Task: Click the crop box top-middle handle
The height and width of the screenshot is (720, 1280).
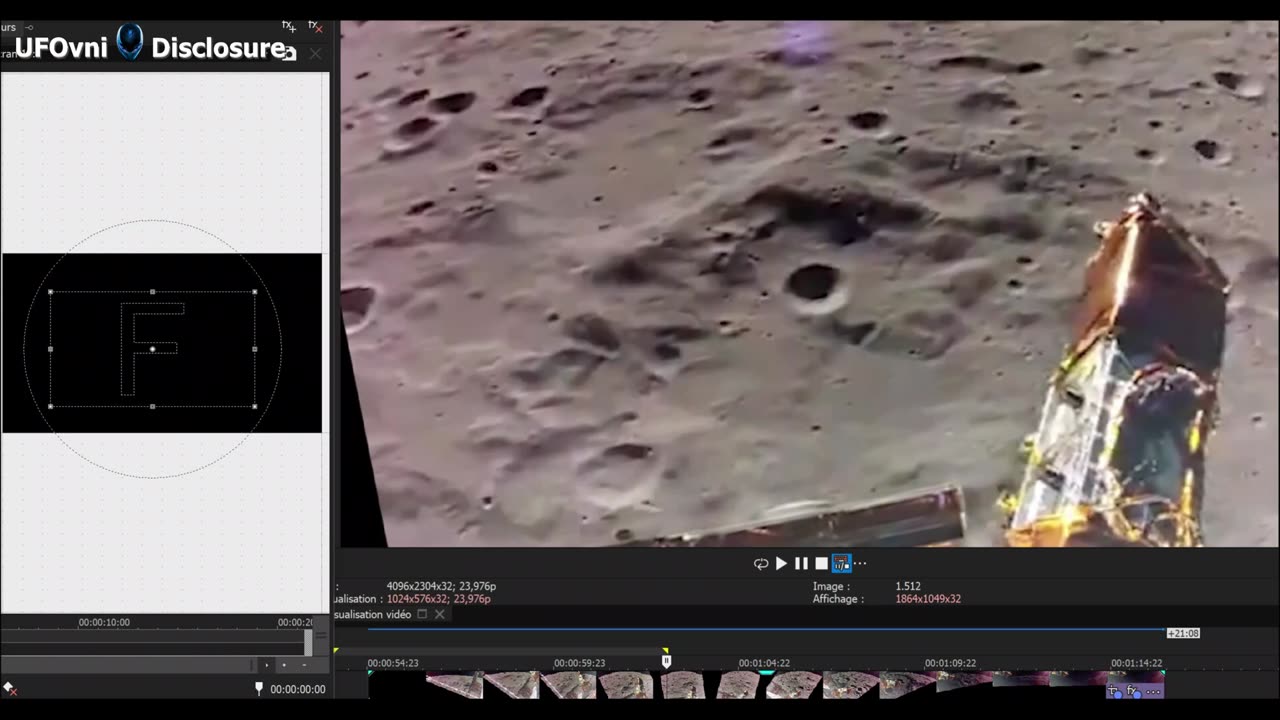Action: (152, 292)
